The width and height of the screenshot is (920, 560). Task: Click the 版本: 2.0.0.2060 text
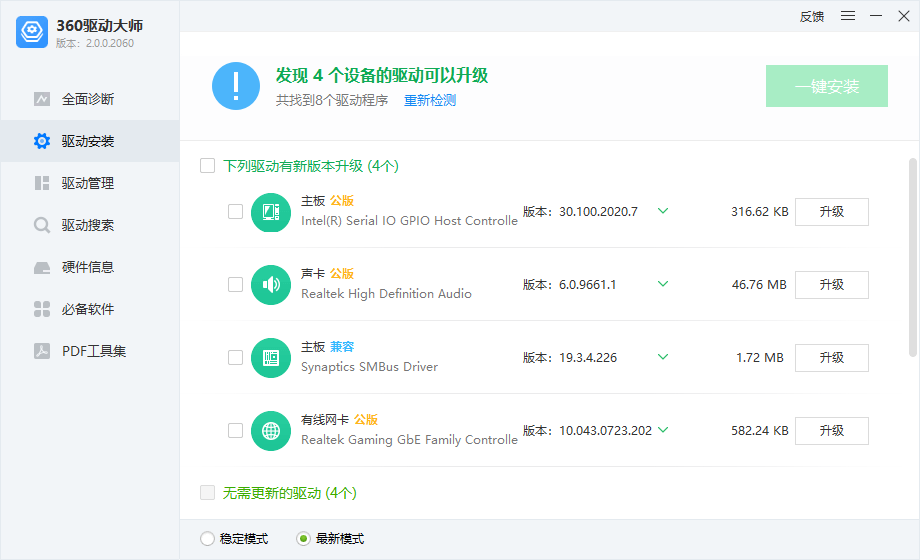[x=95, y=43]
